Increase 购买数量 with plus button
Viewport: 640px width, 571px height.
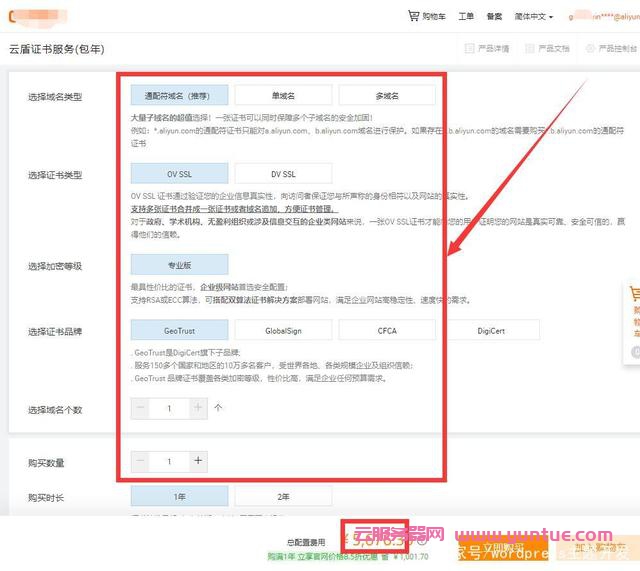[198, 461]
